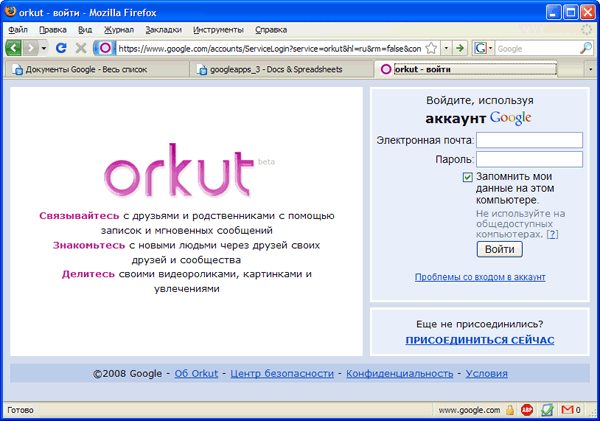The image size is (600, 421).
Task: Click the Делитесь heading text
Action: tap(88, 274)
